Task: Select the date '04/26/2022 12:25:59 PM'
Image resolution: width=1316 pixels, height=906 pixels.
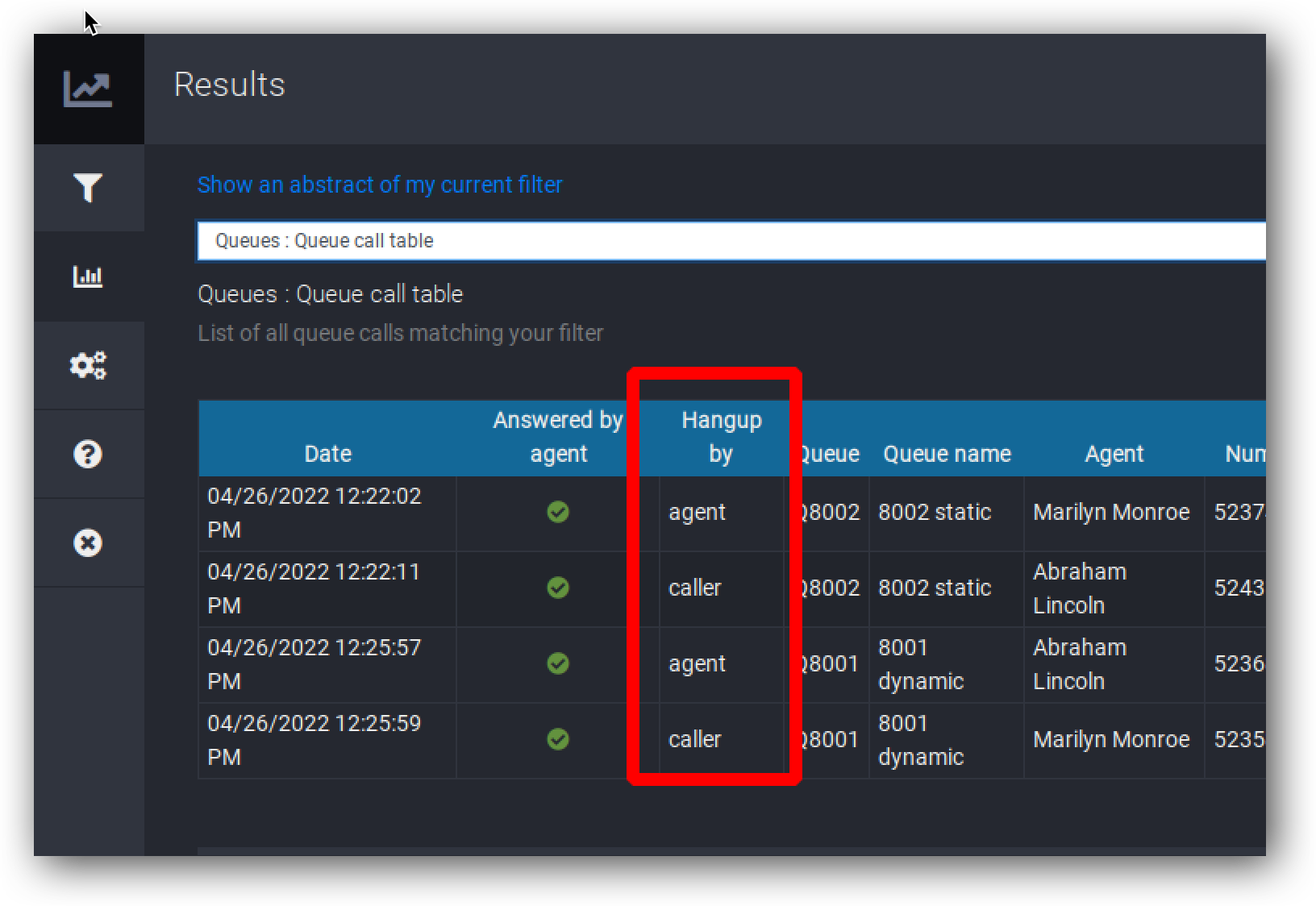Action: click(x=314, y=740)
